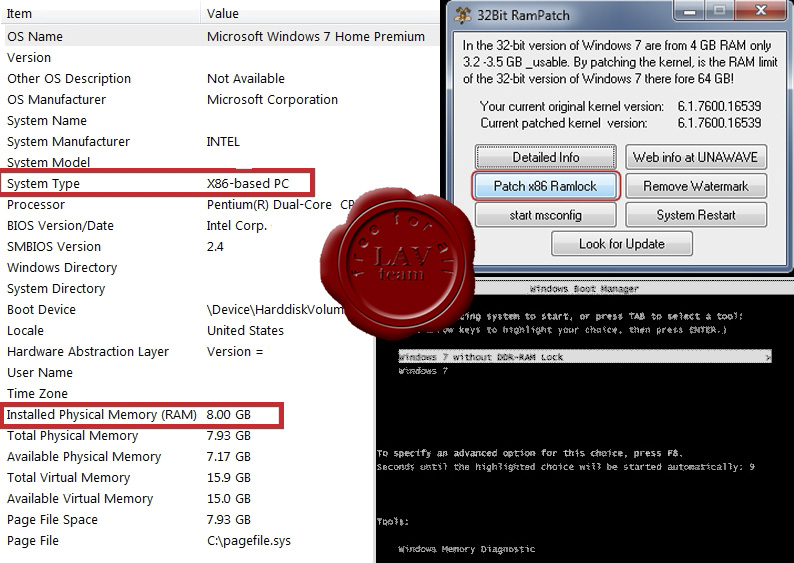Select the OS Name row
The height and width of the screenshot is (563, 794).
click(220, 36)
